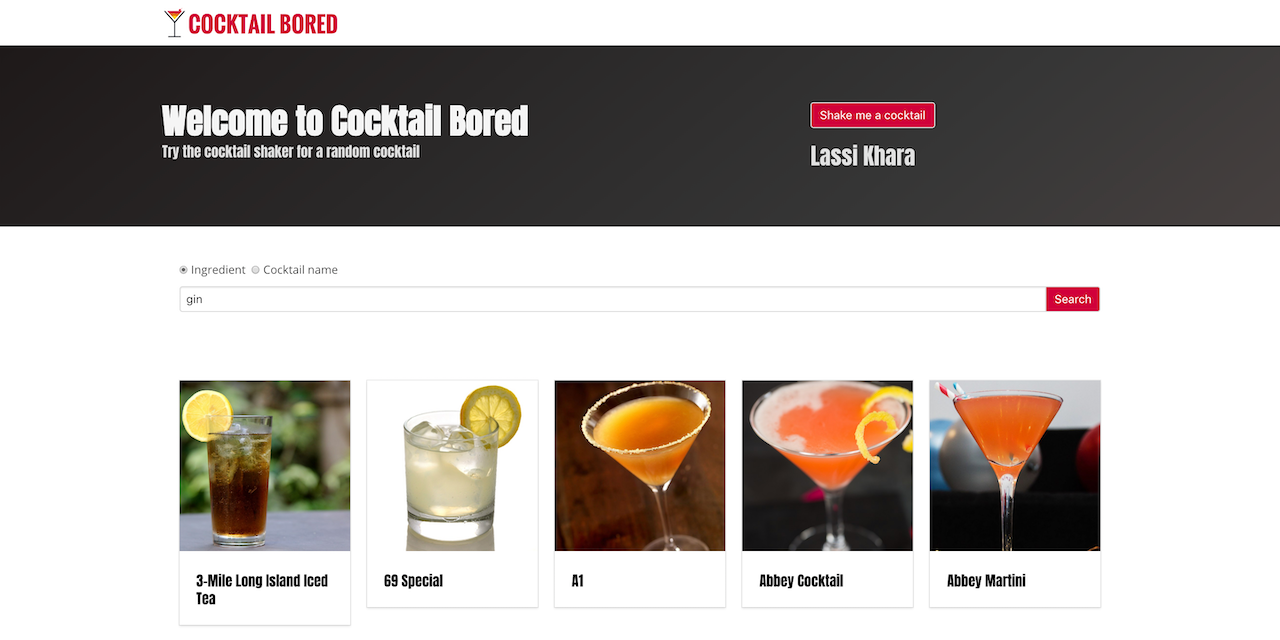Screen dimensions: 1280x640
Task: Click the Abbey Cocktail card title
Action: (x=801, y=580)
